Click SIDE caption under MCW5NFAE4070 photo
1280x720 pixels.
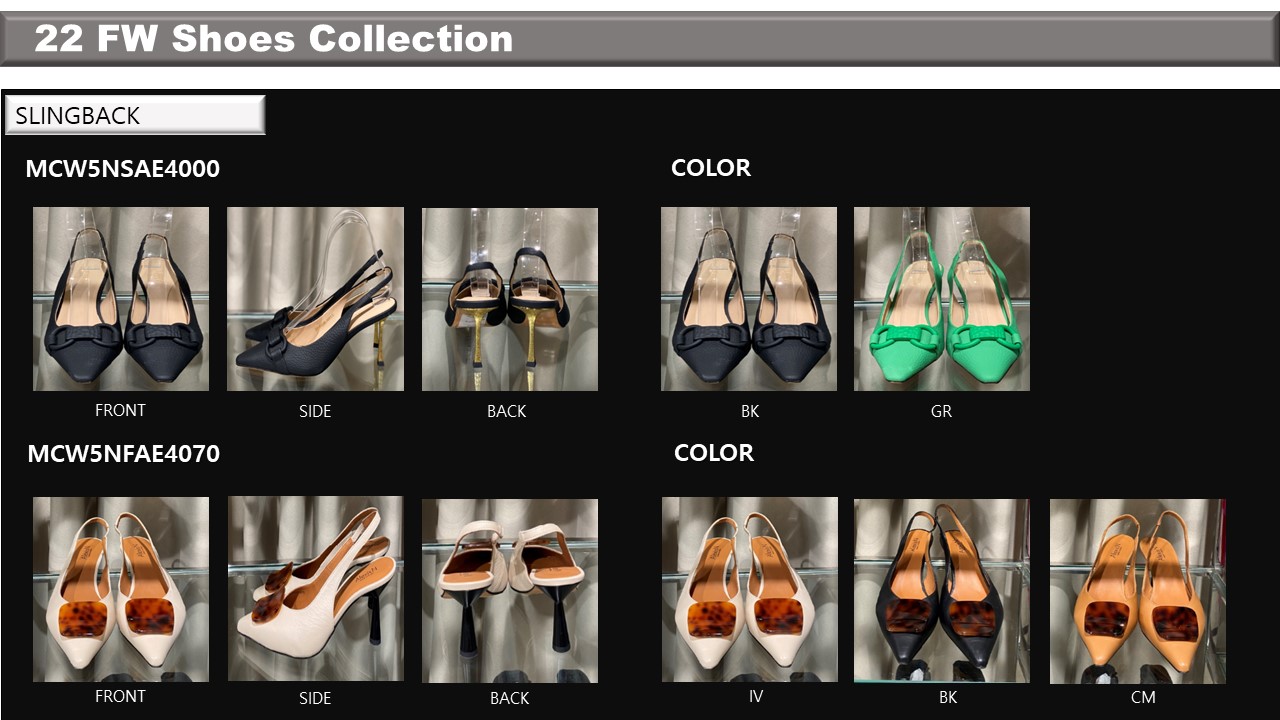(315, 698)
